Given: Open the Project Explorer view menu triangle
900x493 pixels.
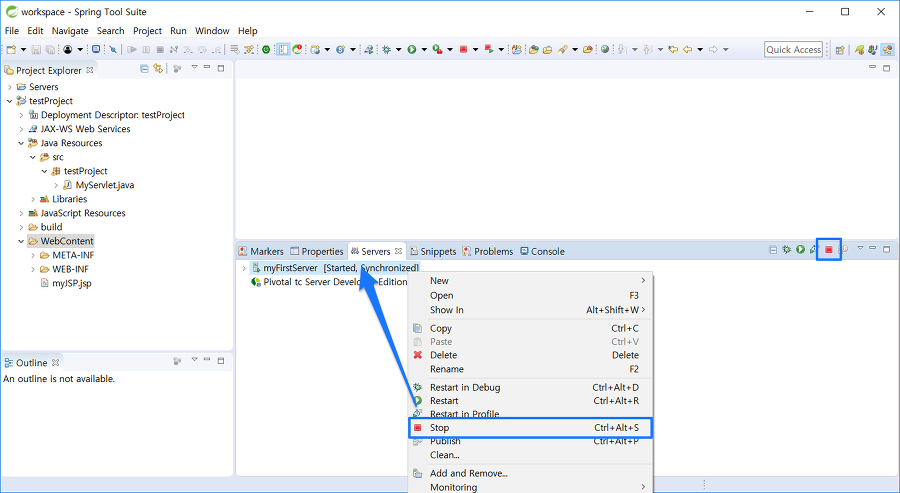Looking at the screenshot, I should 194,68.
